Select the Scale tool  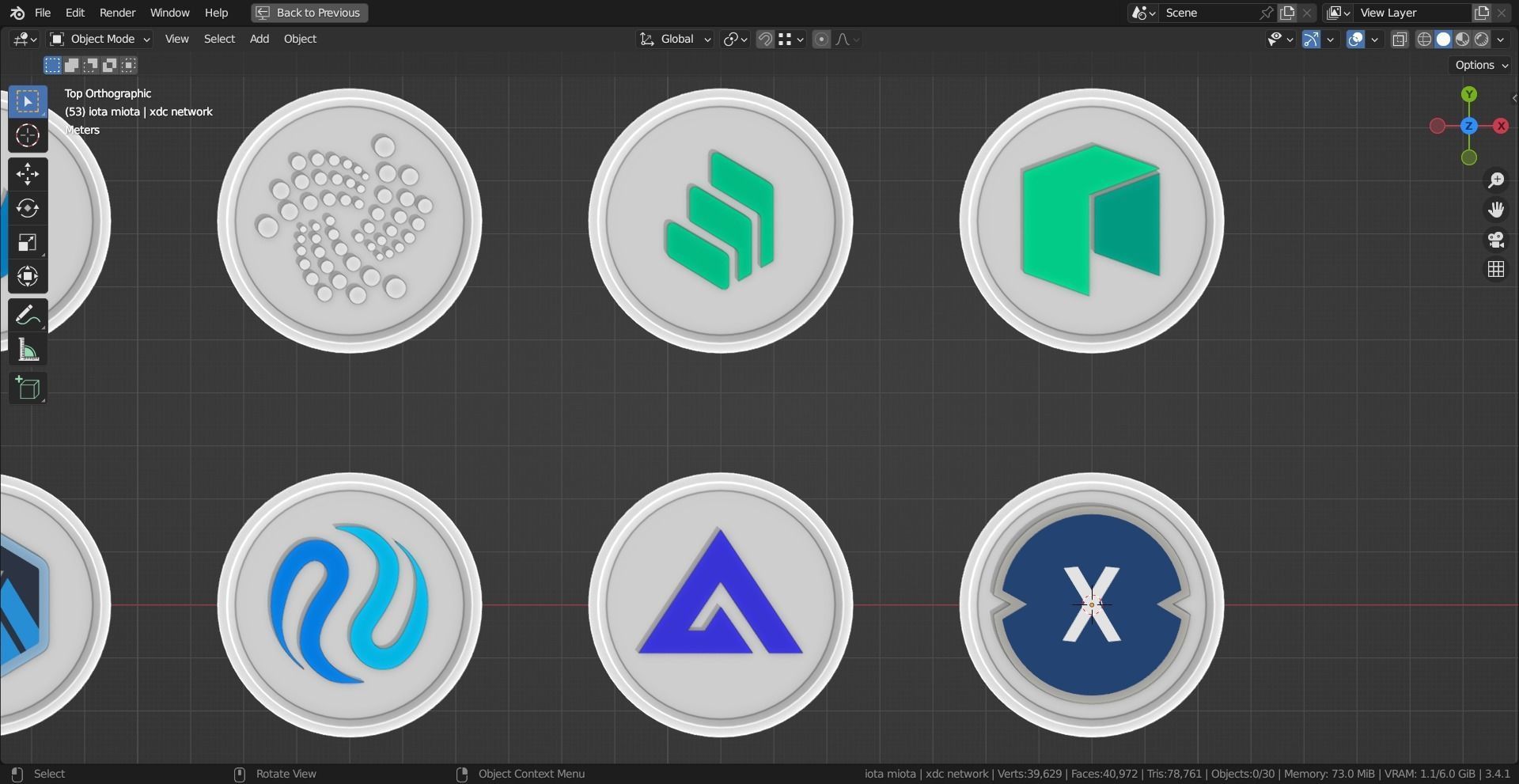[28, 242]
